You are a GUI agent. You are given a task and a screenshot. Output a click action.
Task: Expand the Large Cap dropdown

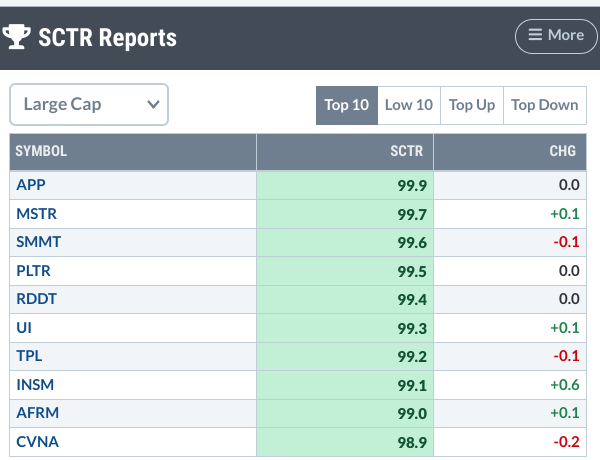tap(89, 104)
